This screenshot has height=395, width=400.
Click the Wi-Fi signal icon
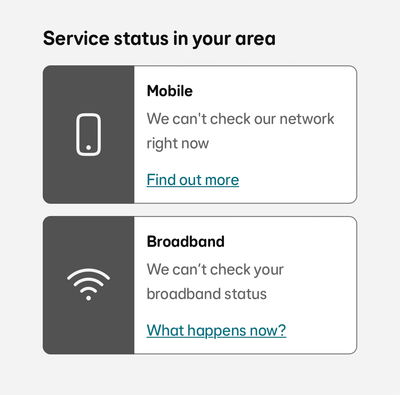[88, 284]
